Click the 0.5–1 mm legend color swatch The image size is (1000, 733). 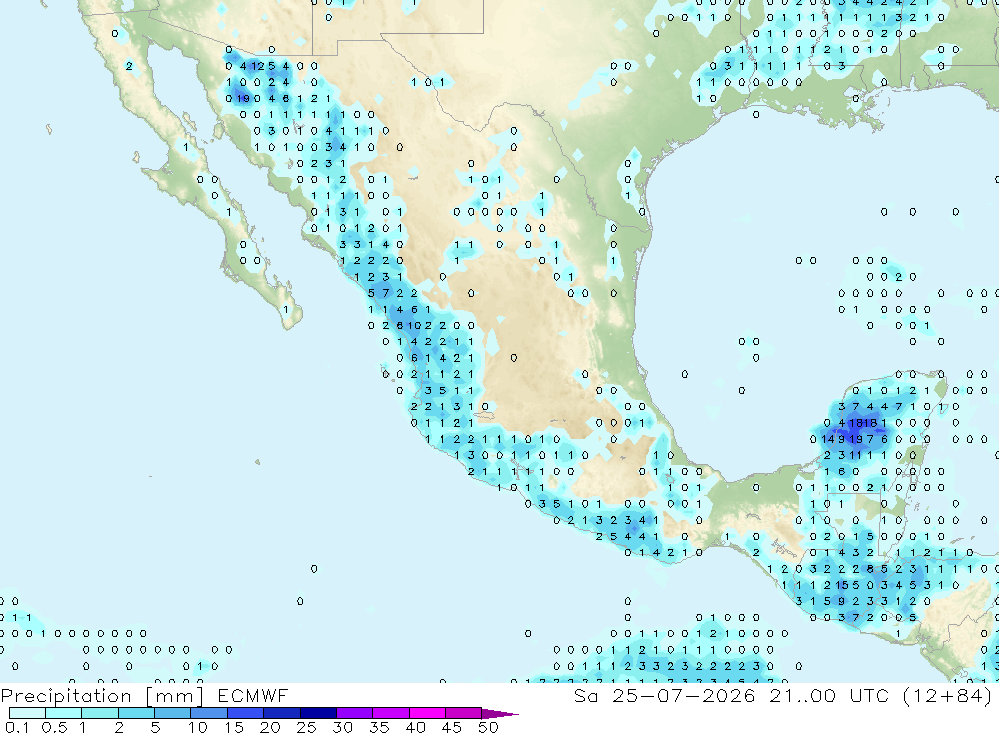64,713
